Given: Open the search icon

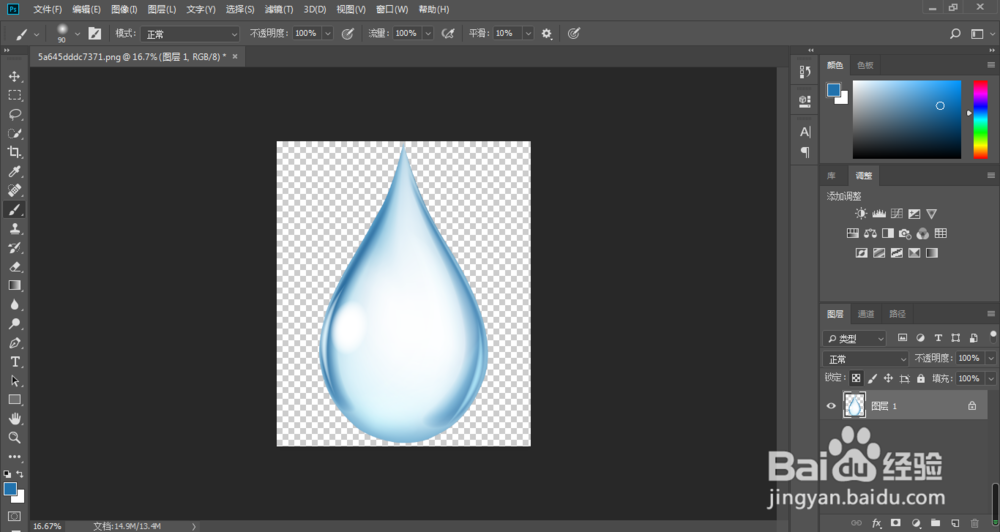Looking at the screenshot, I should click(955, 34).
